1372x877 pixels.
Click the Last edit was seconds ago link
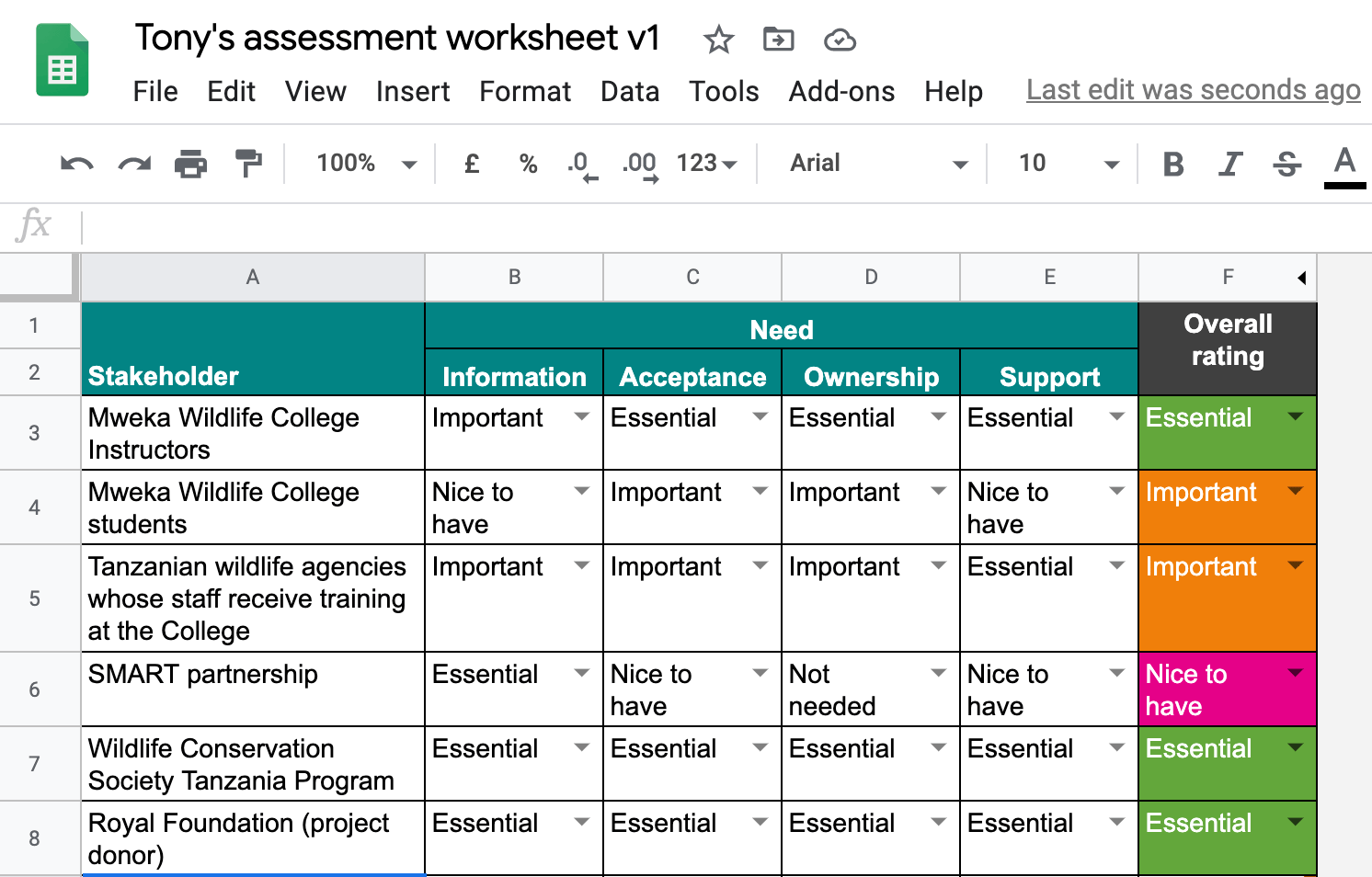[x=1193, y=90]
